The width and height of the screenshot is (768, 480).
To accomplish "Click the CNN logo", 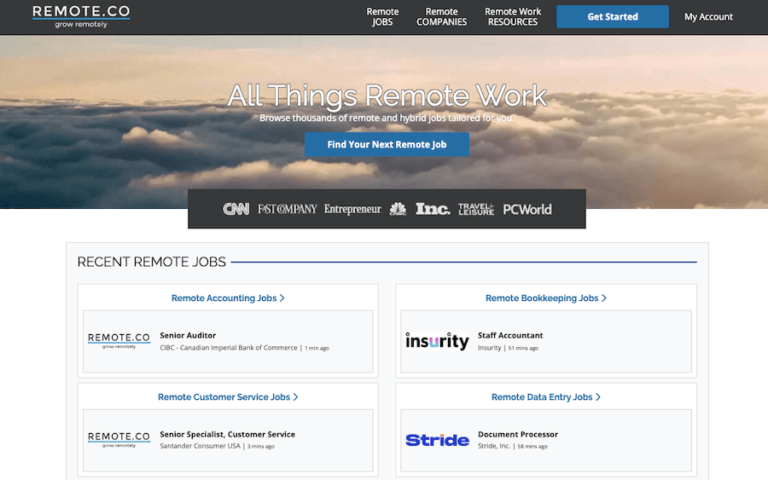I will click(x=236, y=209).
